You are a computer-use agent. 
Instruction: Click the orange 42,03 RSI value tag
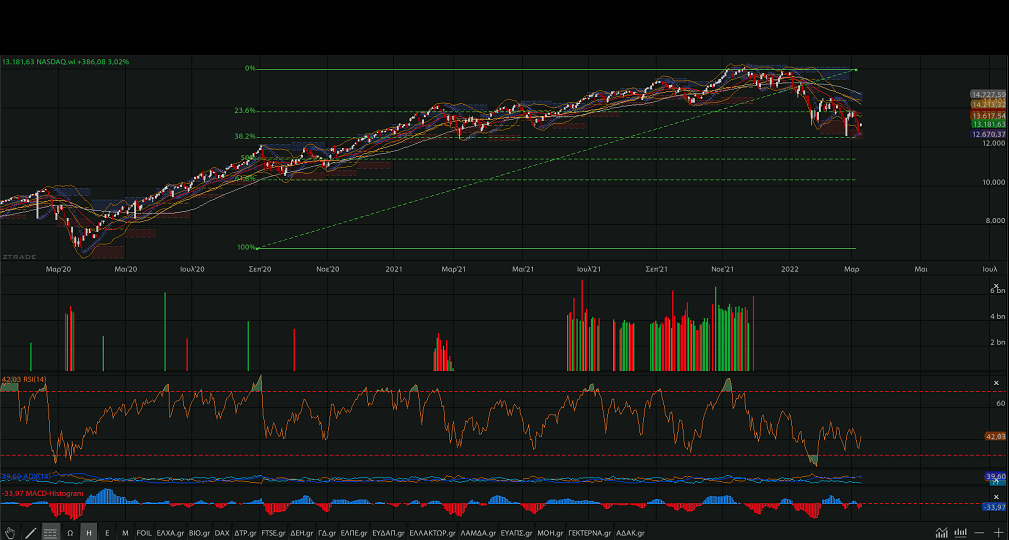995,436
